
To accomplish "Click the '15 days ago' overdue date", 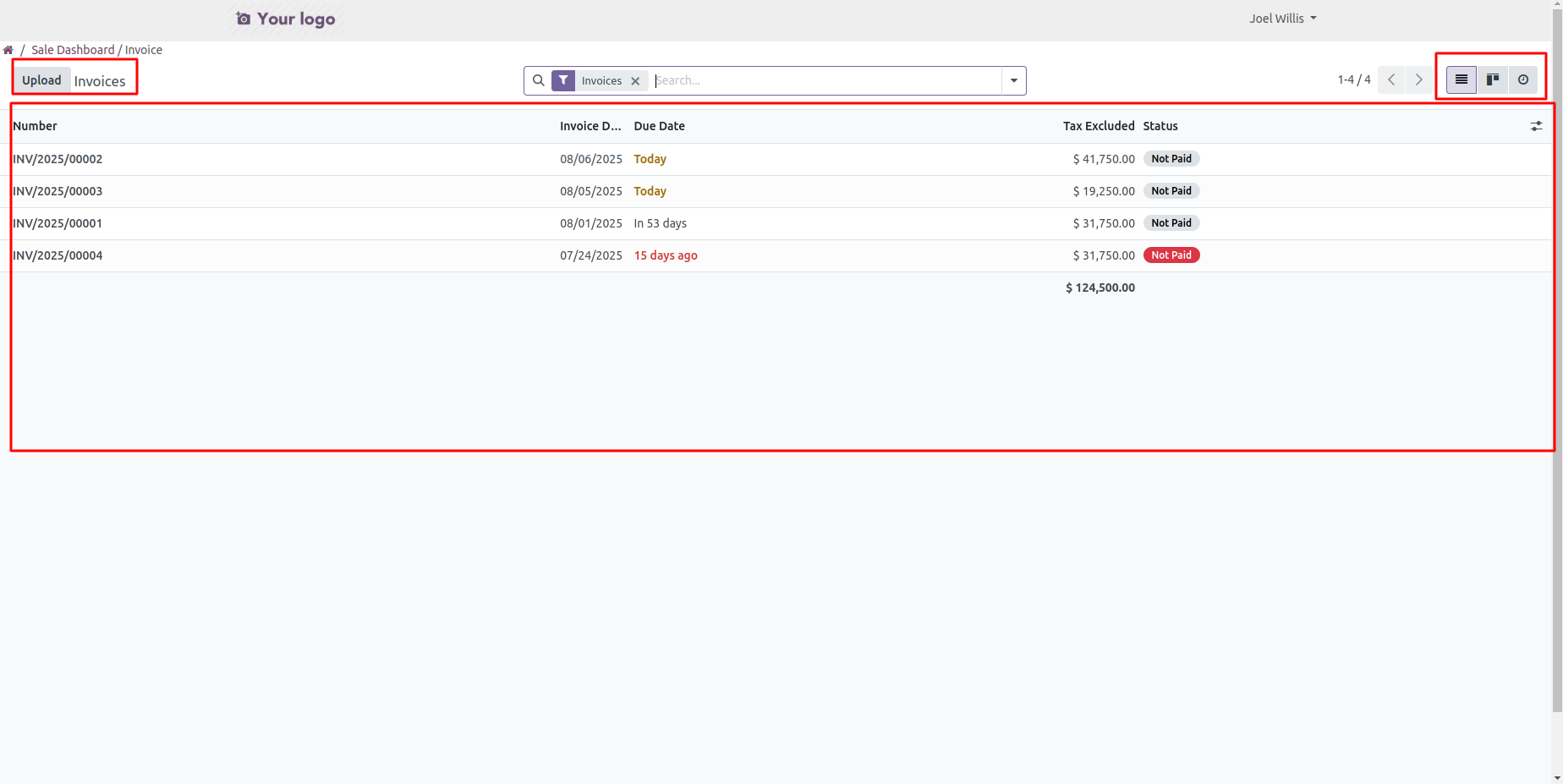I will pyautogui.click(x=666, y=255).
